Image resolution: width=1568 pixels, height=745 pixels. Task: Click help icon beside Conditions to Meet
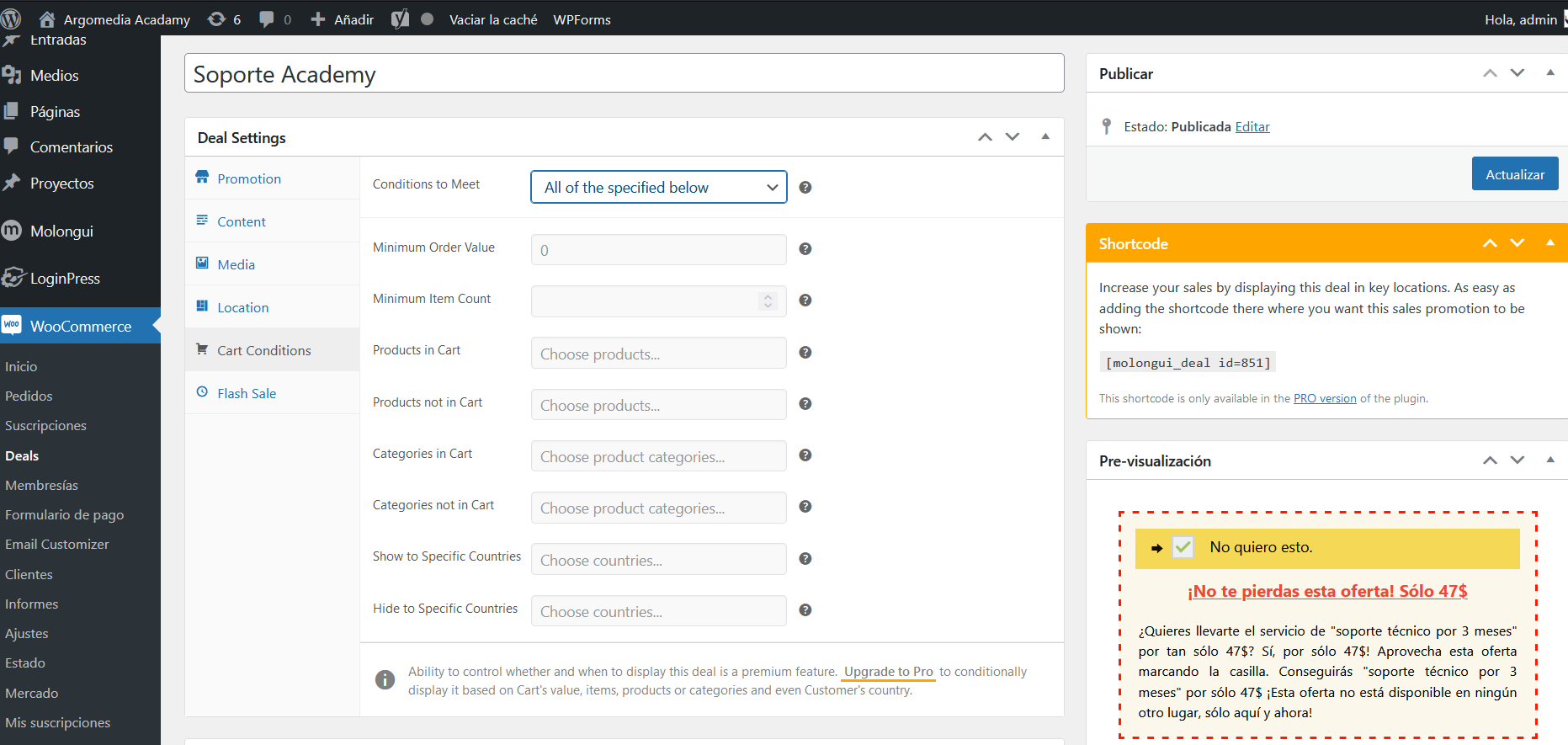click(805, 188)
